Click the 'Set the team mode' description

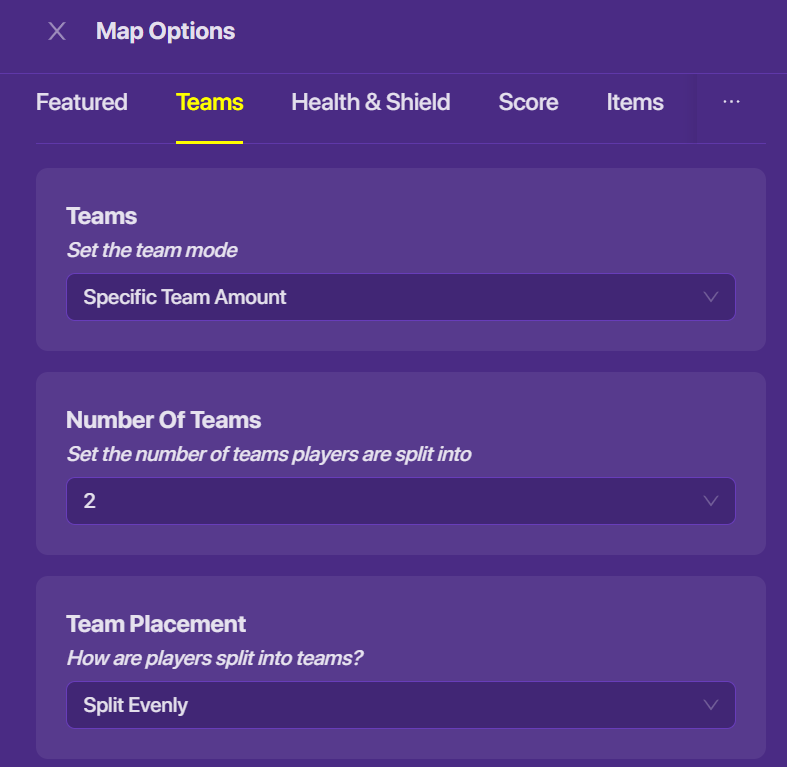(152, 250)
